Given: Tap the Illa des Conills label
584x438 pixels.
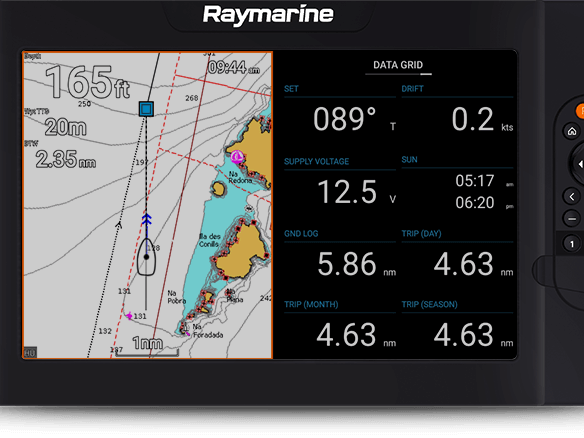Looking at the screenshot, I should (210, 240).
